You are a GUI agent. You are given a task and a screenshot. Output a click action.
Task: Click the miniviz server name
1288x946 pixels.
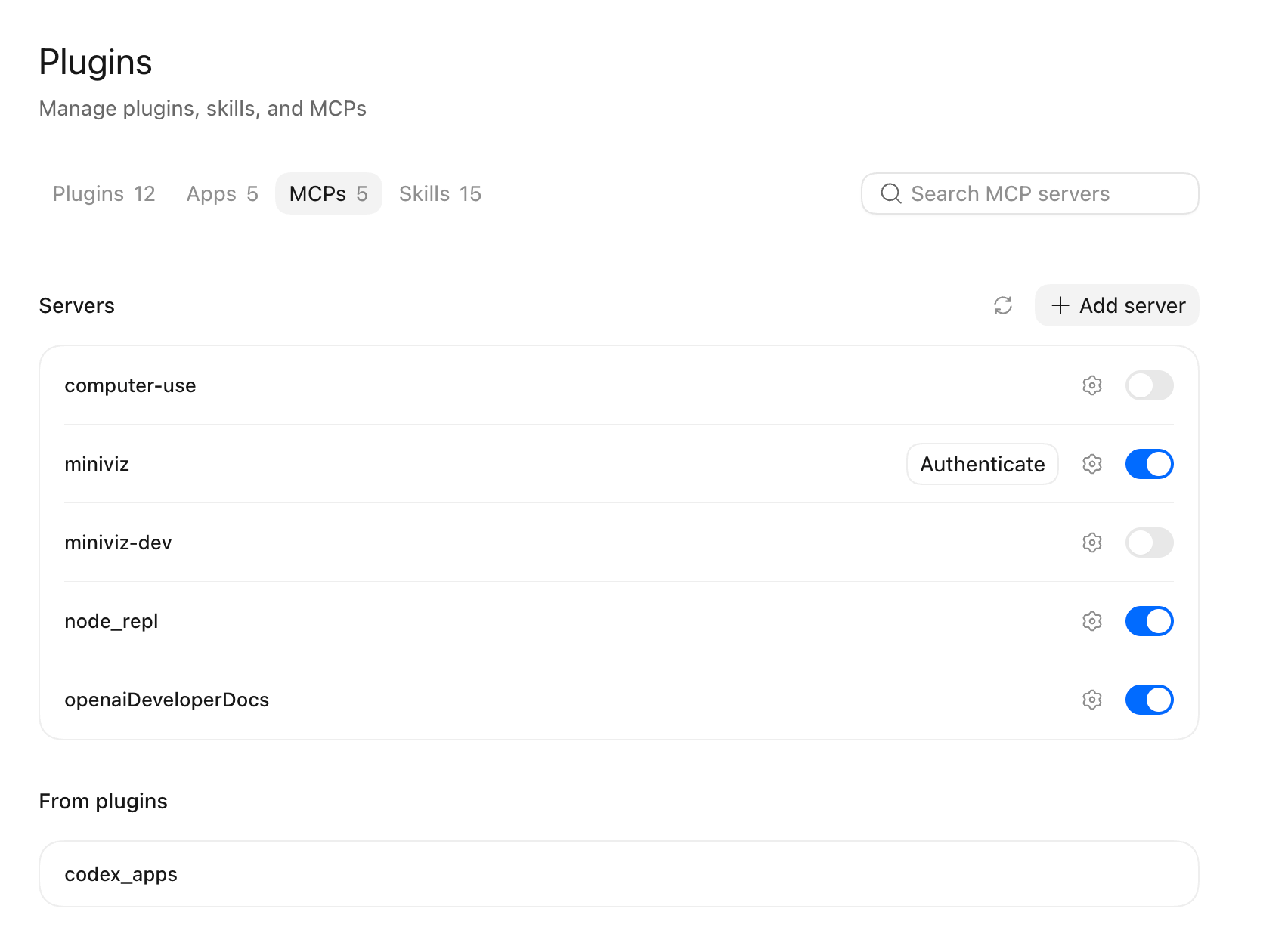[x=97, y=464]
